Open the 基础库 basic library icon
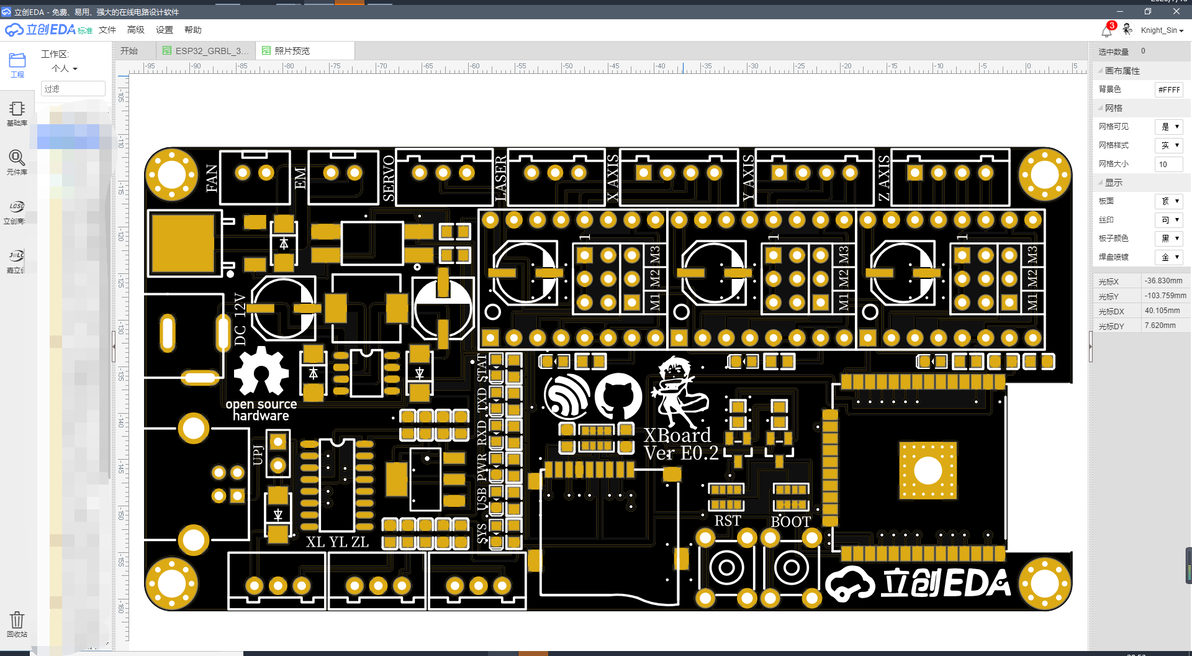 click(17, 113)
